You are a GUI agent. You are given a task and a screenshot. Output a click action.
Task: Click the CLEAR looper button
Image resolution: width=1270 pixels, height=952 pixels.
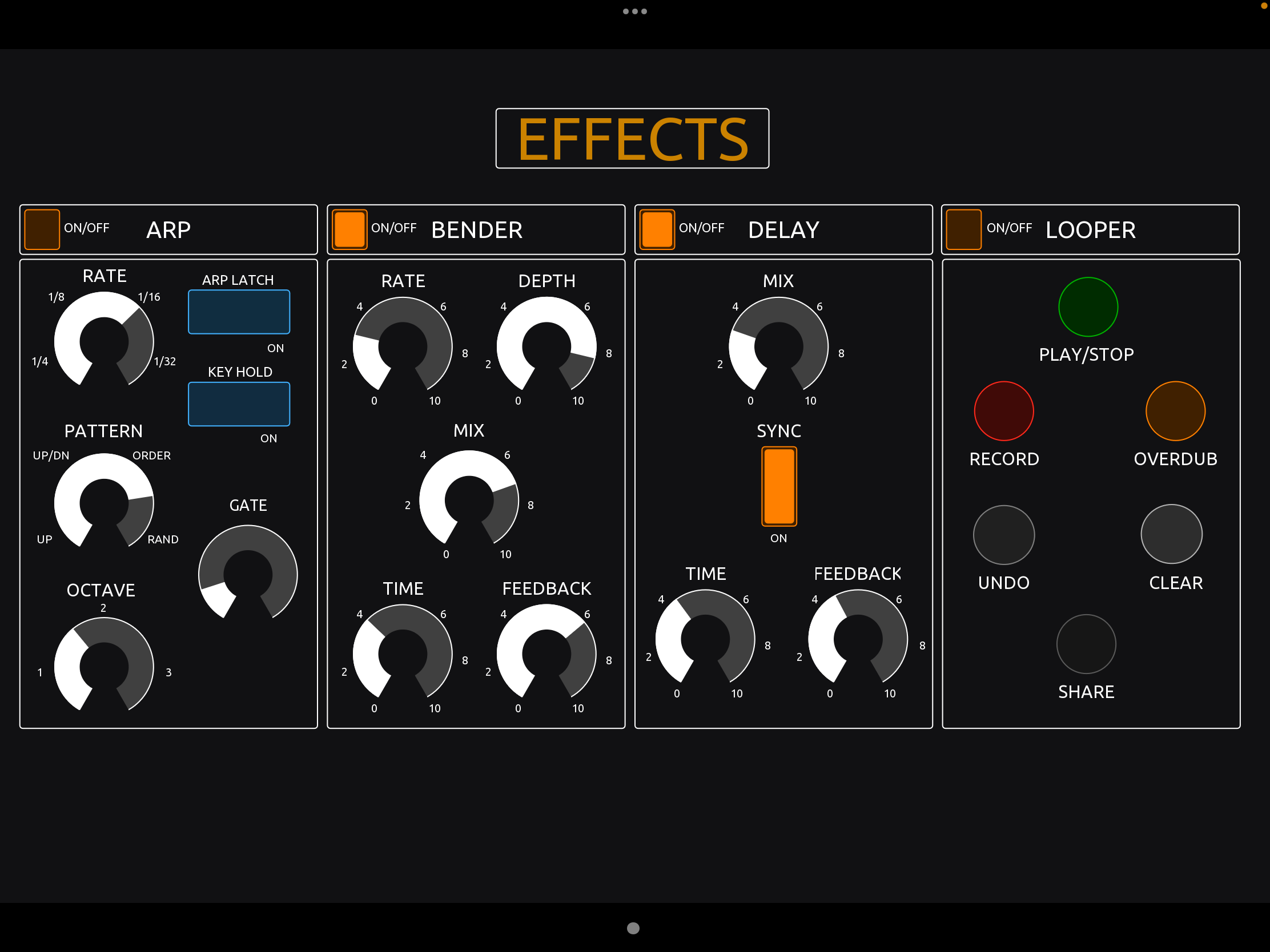(x=1171, y=534)
